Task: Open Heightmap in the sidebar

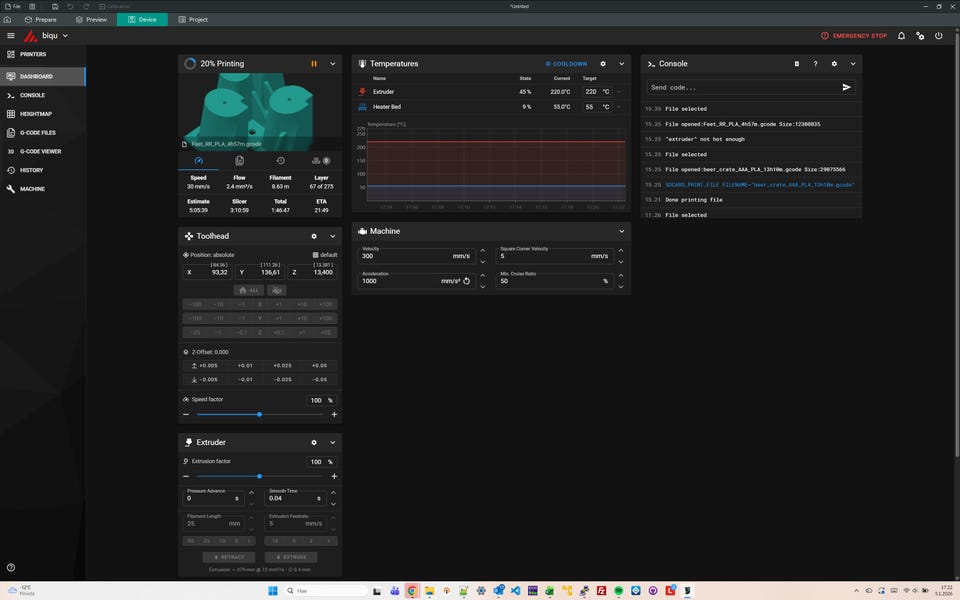Action: coord(36,114)
